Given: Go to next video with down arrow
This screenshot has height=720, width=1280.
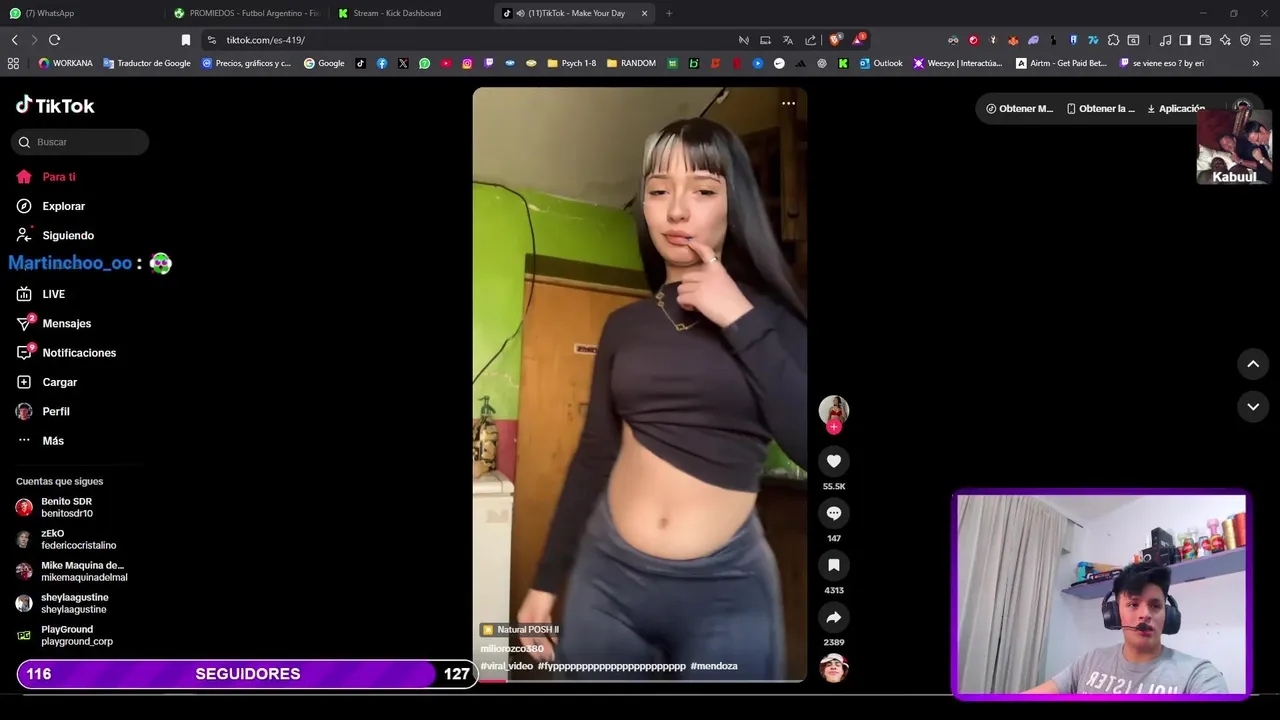Looking at the screenshot, I should (1253, 407).
